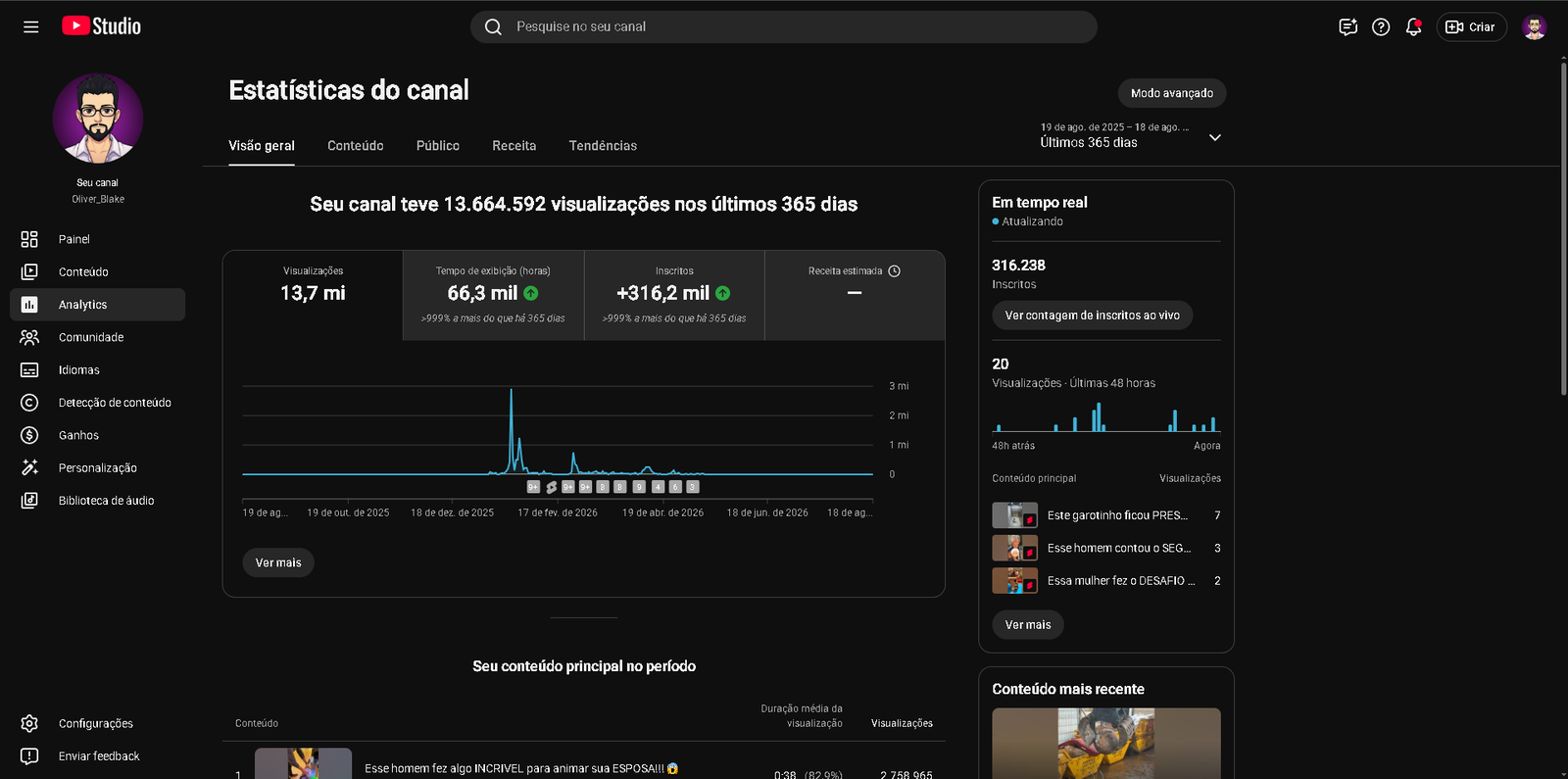Viewport: 1568px width, 779px height.
Task: Click the Enviar feedback icon in the sidebar
Action: [x=29, y=755]
